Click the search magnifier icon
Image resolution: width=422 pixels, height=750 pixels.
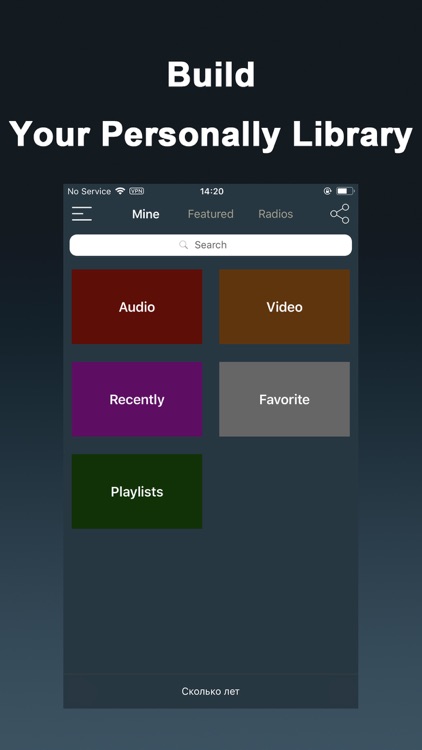(x=183, y=245)
